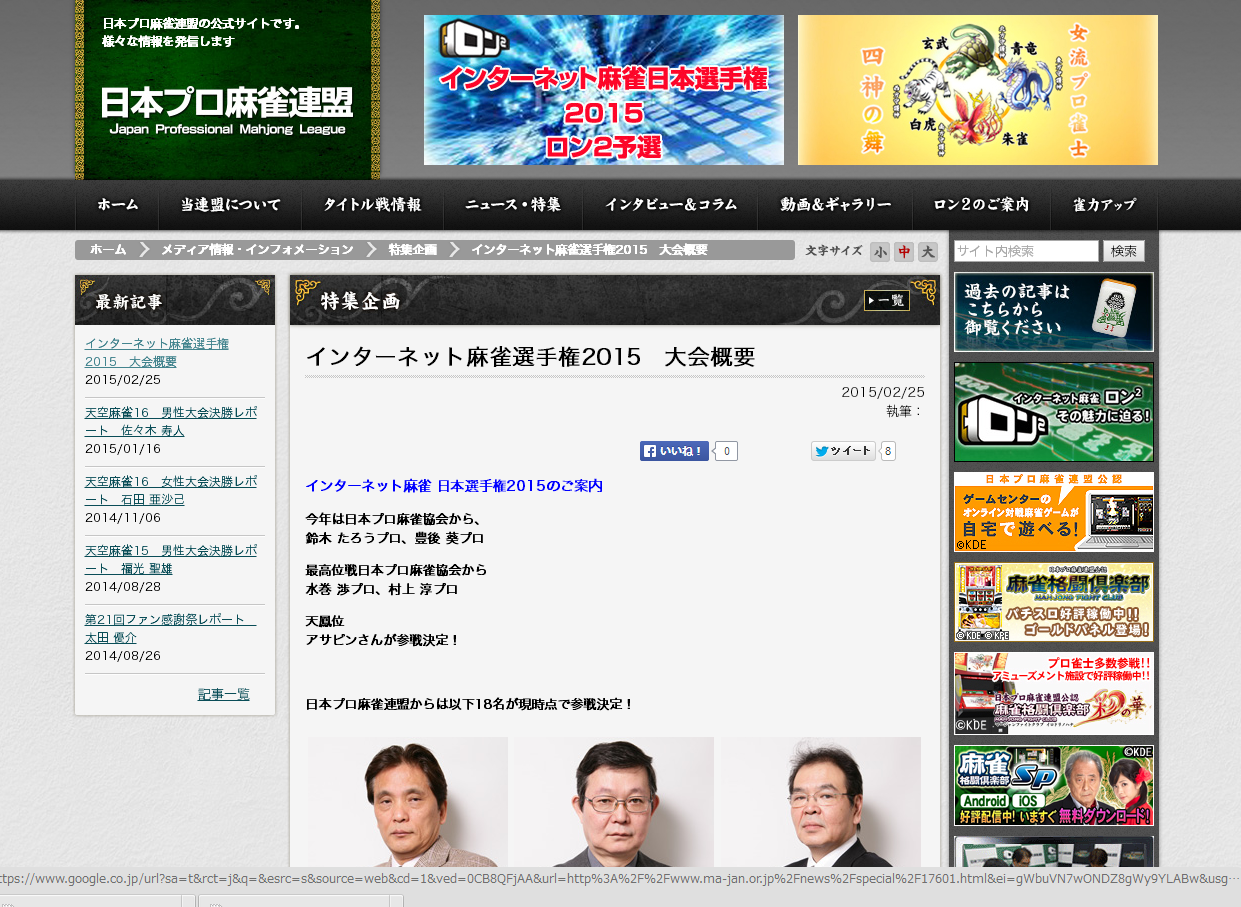Viewport: 1241px width, 907px height.
Task: Go to ホーム in the main navigation
Action: click(118, 205)
